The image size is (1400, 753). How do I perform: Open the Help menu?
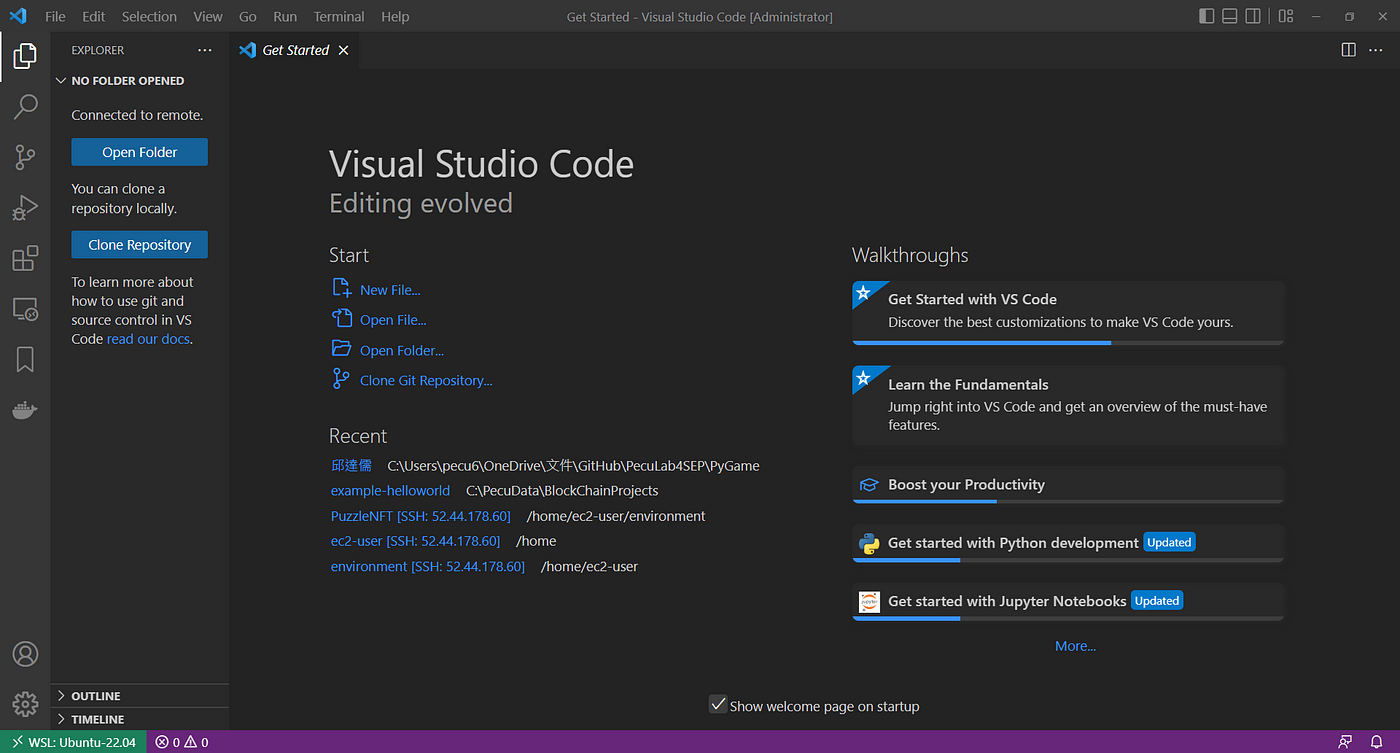(x=395, y=17)
